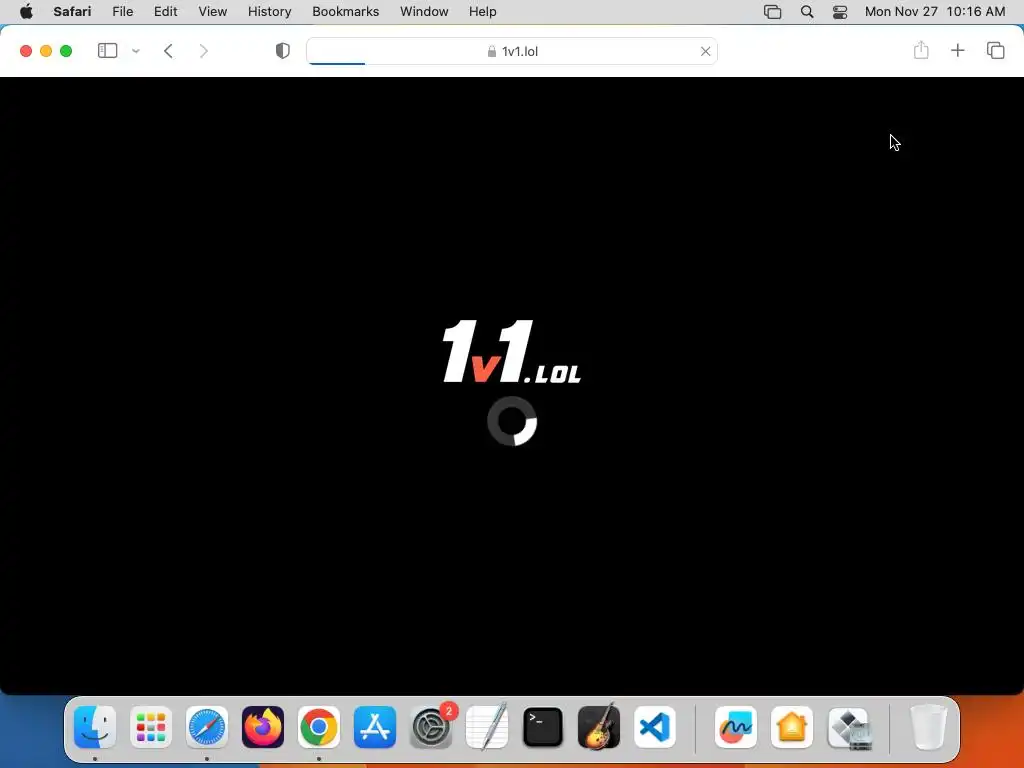
Task: Open the Apple menu
Action: click(x=26, y=12)
